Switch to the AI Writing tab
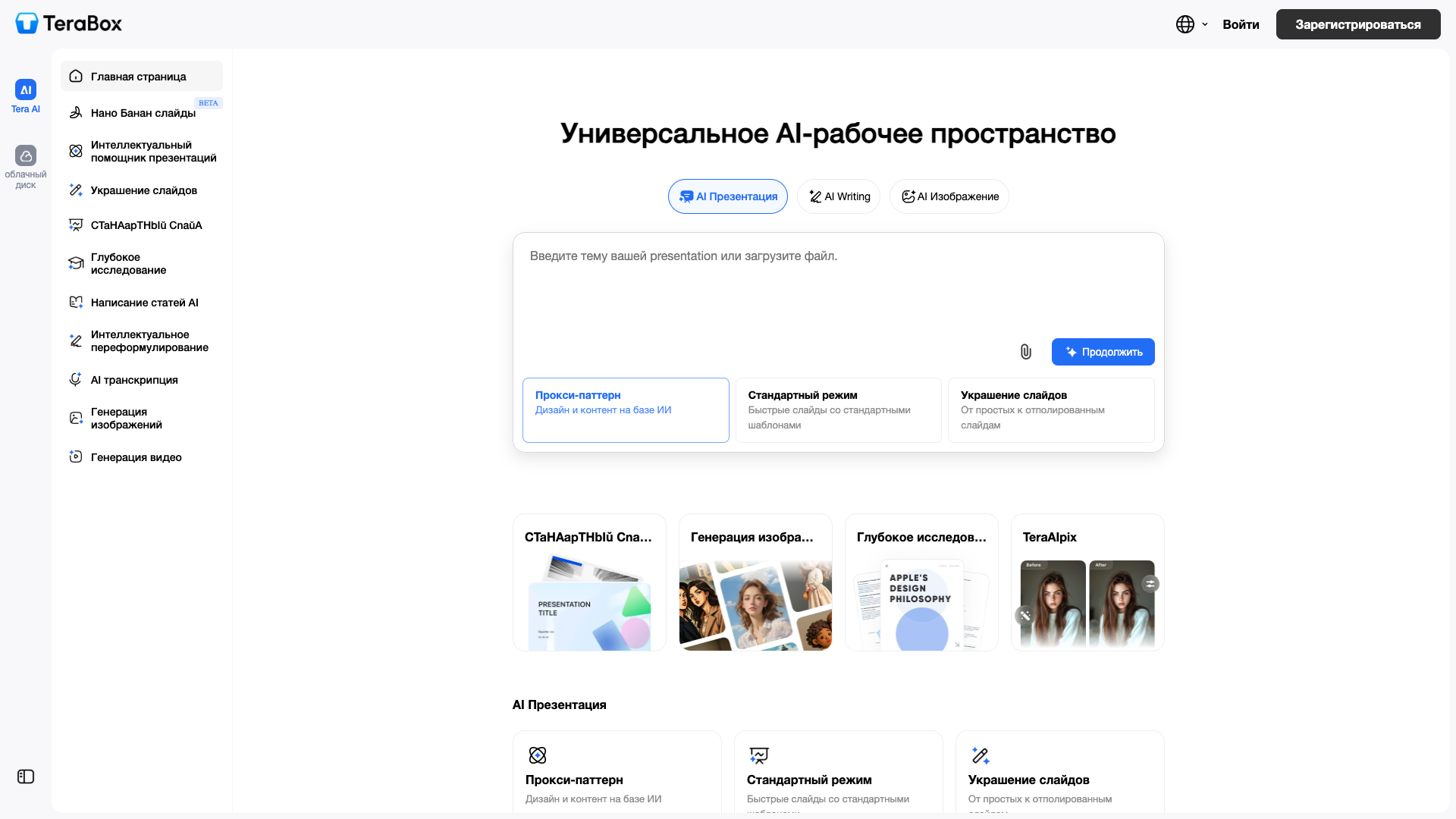1456x819 pixels. (839, 196)
